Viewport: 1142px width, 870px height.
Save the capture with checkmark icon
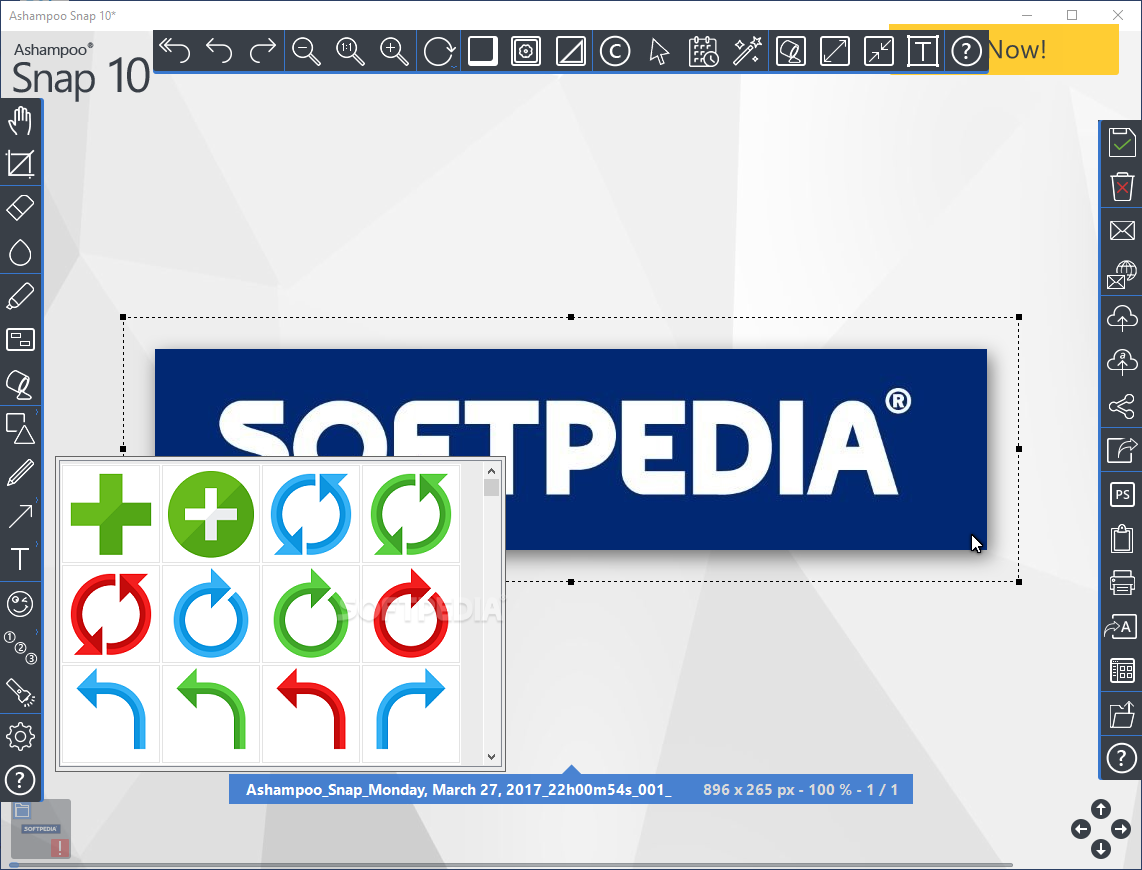1122,142
